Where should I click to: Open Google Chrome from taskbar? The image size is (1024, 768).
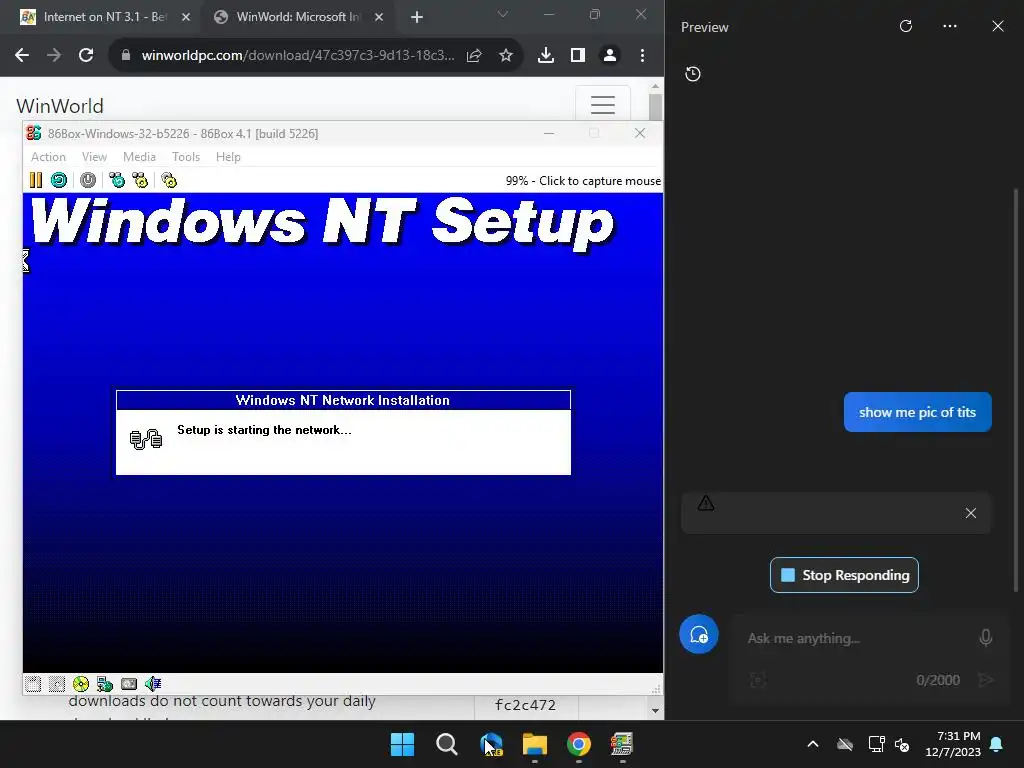[579, 744]
